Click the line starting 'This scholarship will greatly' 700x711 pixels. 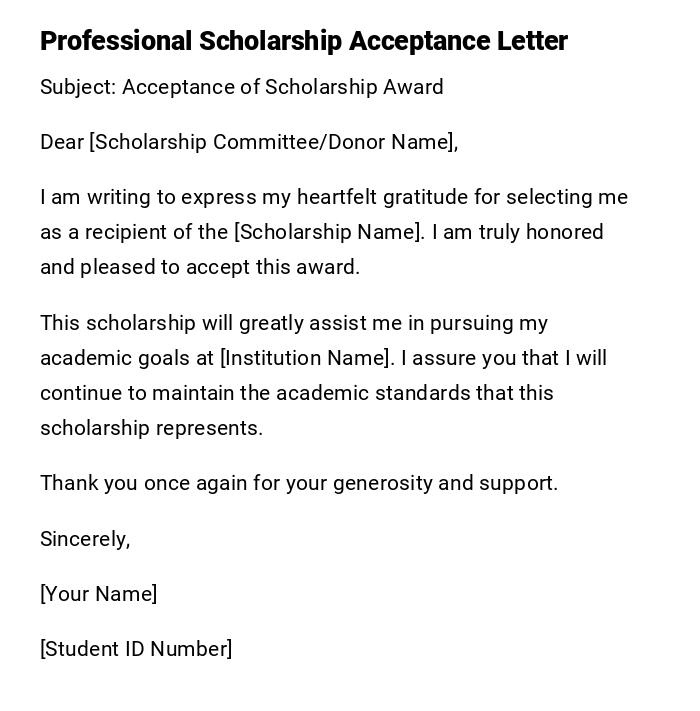pyautogui.click(x=200, y=323)
